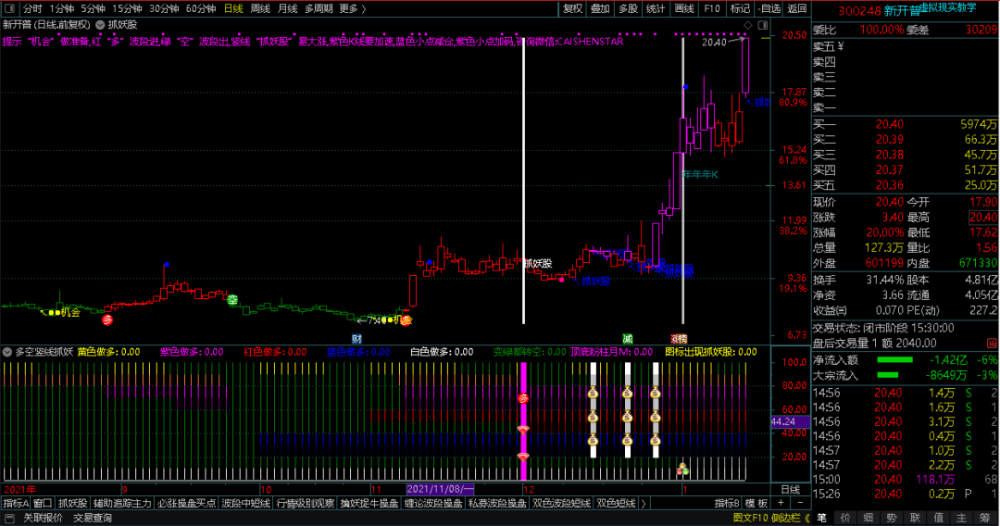1000x526 pixels.
Task: Click the red 多 marker on main chart
Action: pyautogui.click(x=107, y=319)
